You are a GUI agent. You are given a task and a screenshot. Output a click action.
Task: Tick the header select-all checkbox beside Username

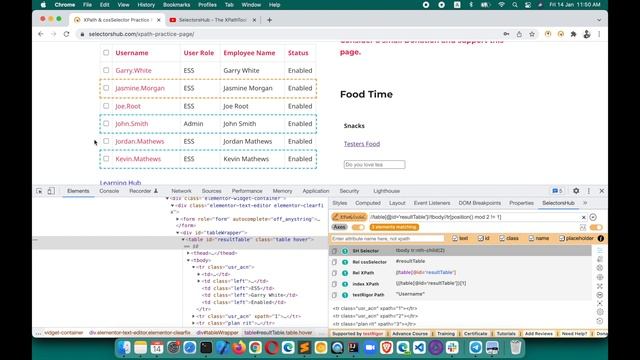coord(106,53)
